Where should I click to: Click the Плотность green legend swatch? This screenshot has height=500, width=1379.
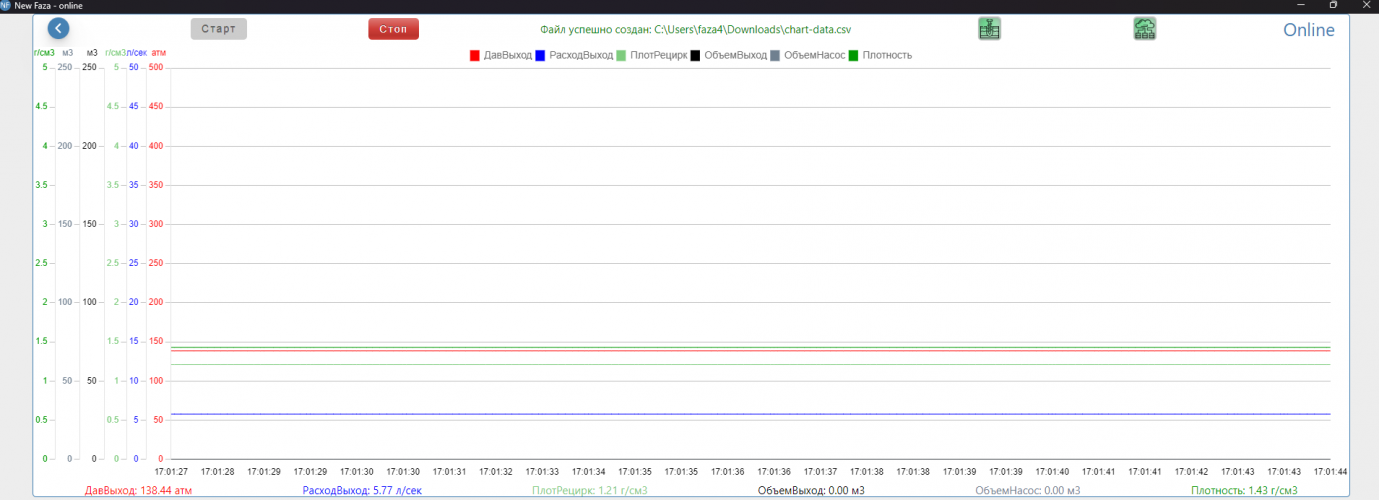coord(853,55)
